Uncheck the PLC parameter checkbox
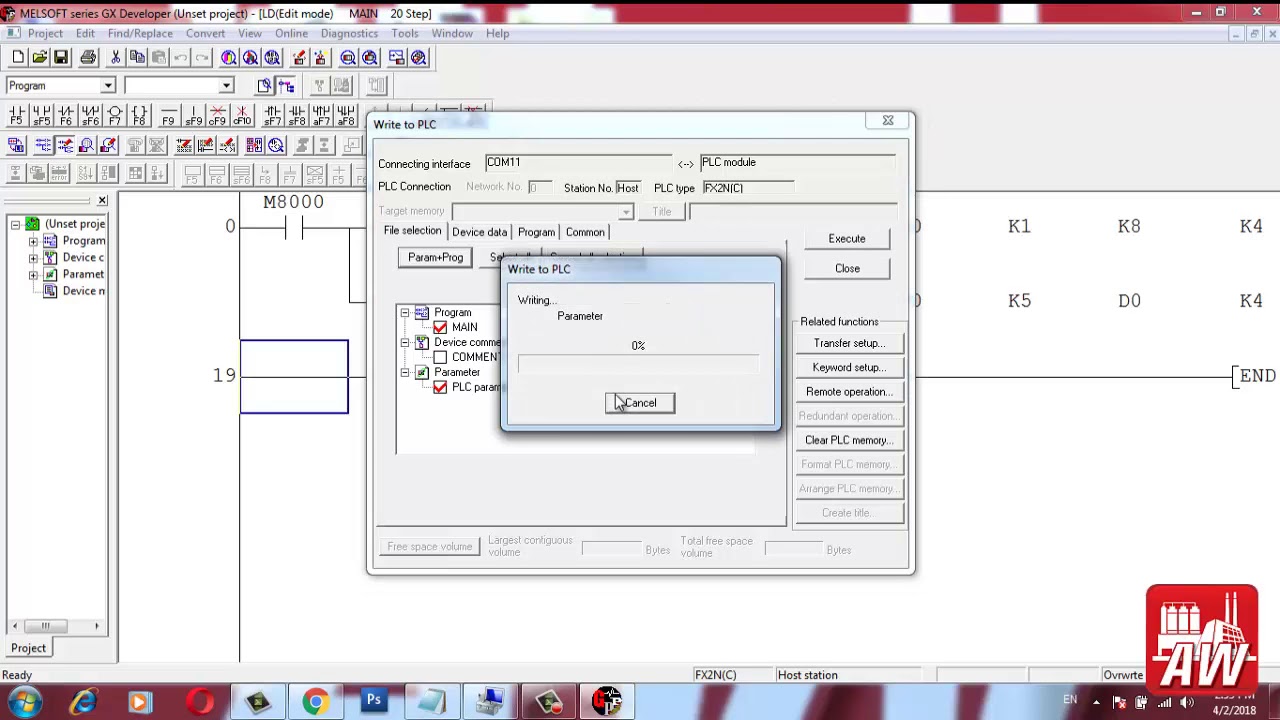The width and height of the screenshot is (1280, 720). [440, 388]
